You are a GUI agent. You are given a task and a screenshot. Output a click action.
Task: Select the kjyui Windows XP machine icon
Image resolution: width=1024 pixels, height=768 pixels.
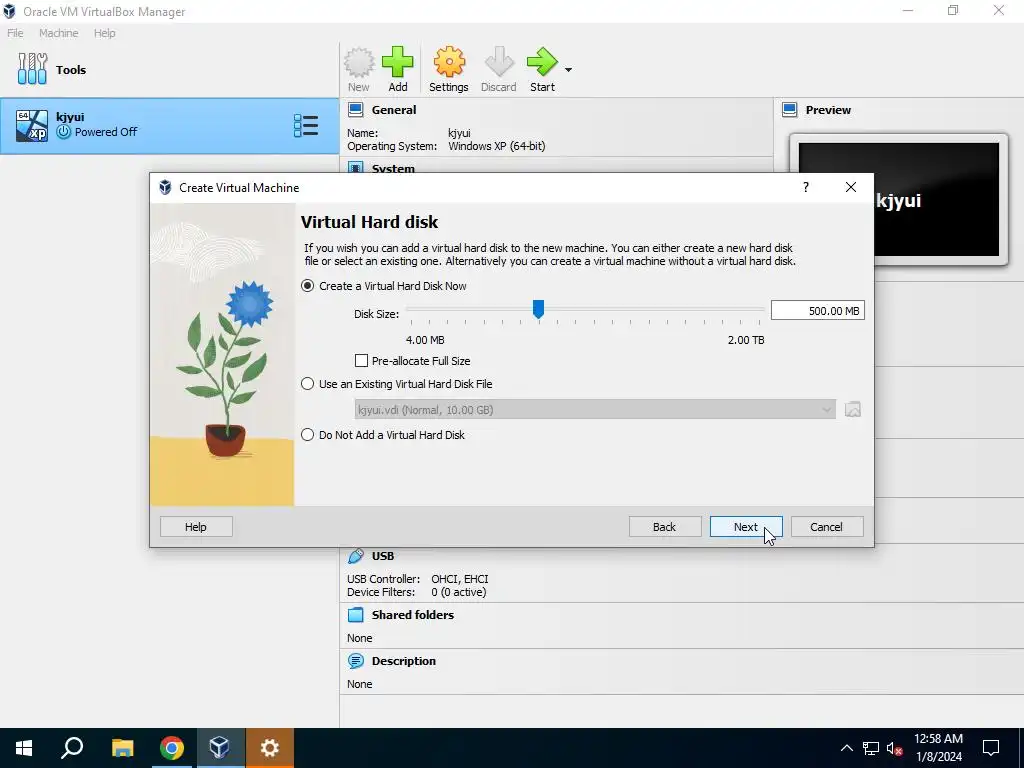pyautogui.click(x=31, y=125)
